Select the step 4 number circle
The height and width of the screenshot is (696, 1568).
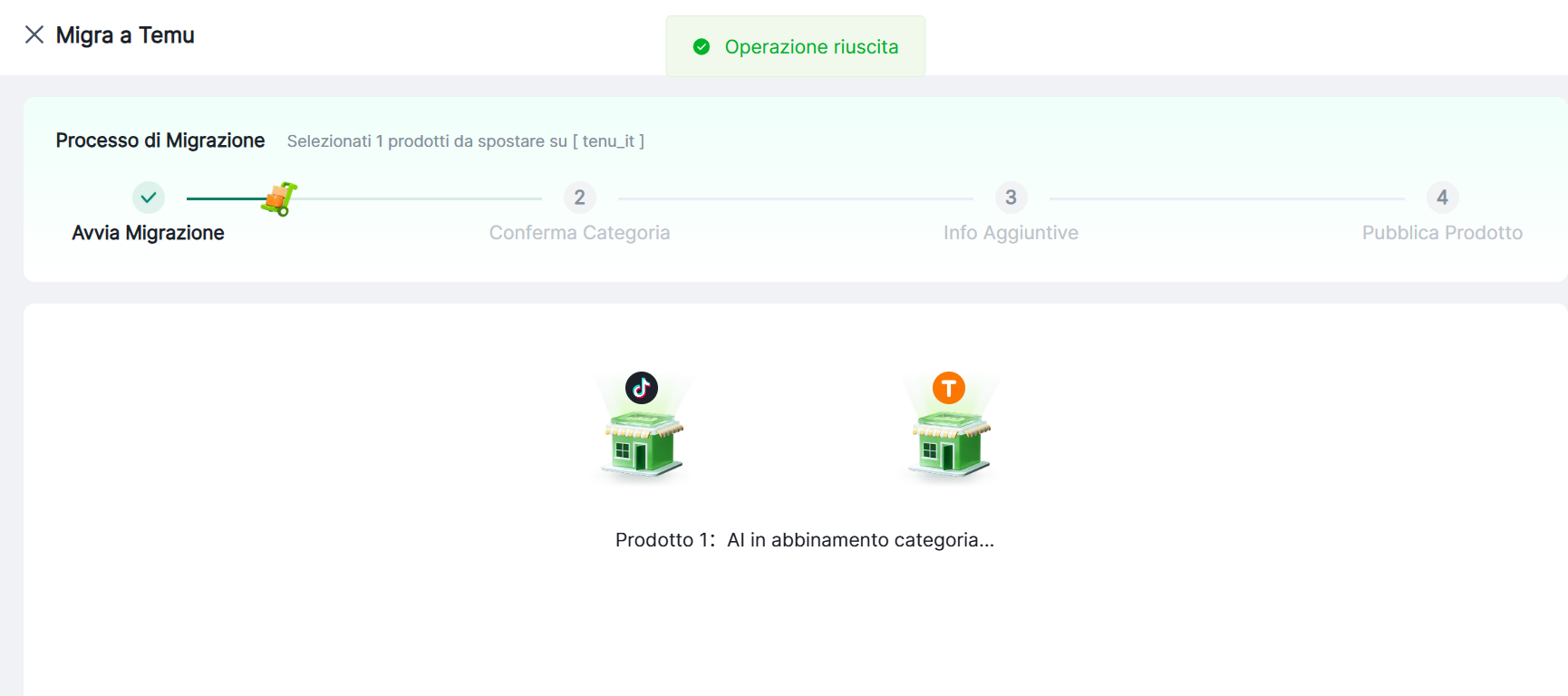[1442, 198]
